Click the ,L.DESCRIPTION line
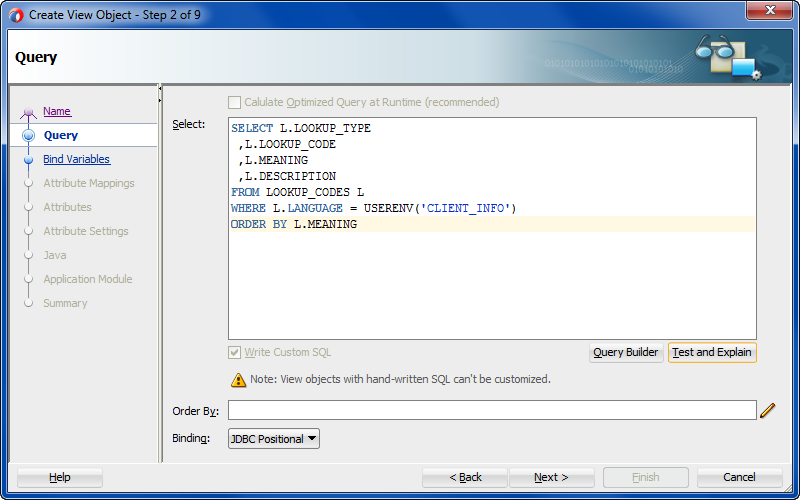800x500 pixels. click(x=287, y=177)
